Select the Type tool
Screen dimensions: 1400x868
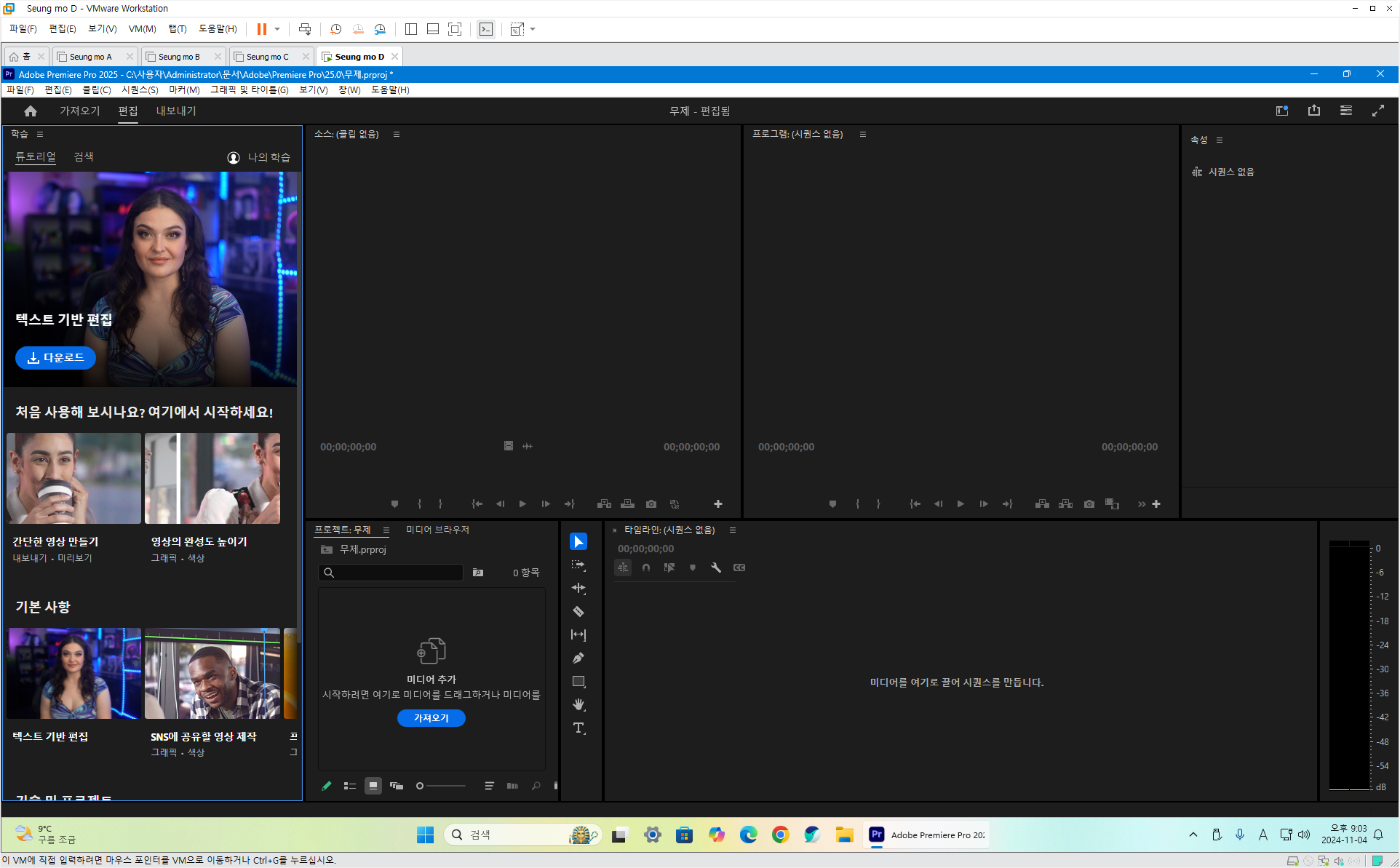pos(578,728)
